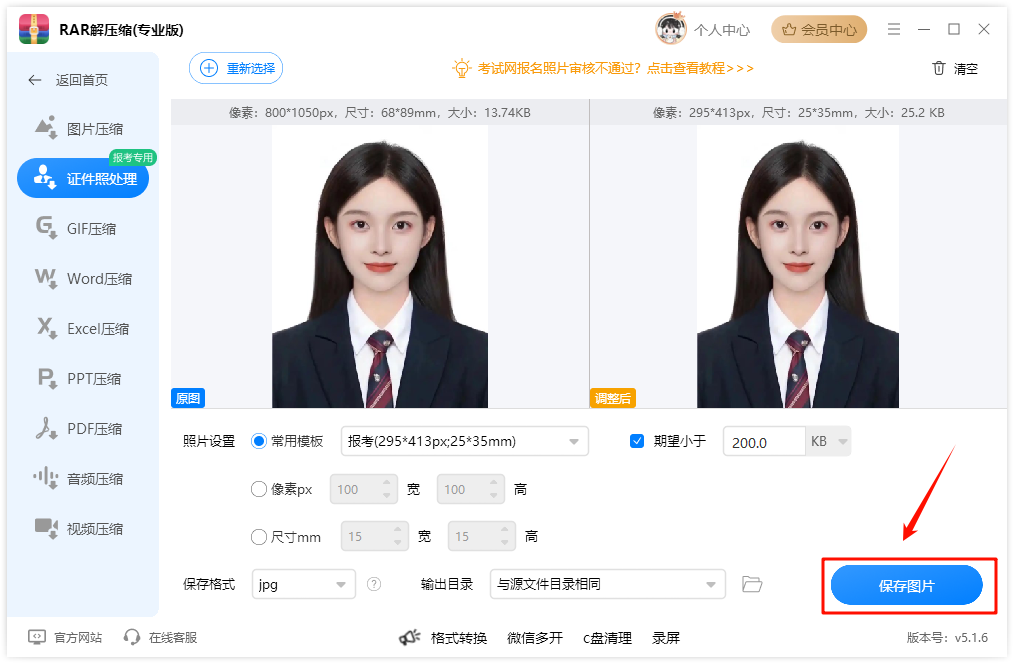Click the version number v5.1.6 text
Image resolution: width=1014 pixels, height=664 pixels.
click(x=947, y=637)
